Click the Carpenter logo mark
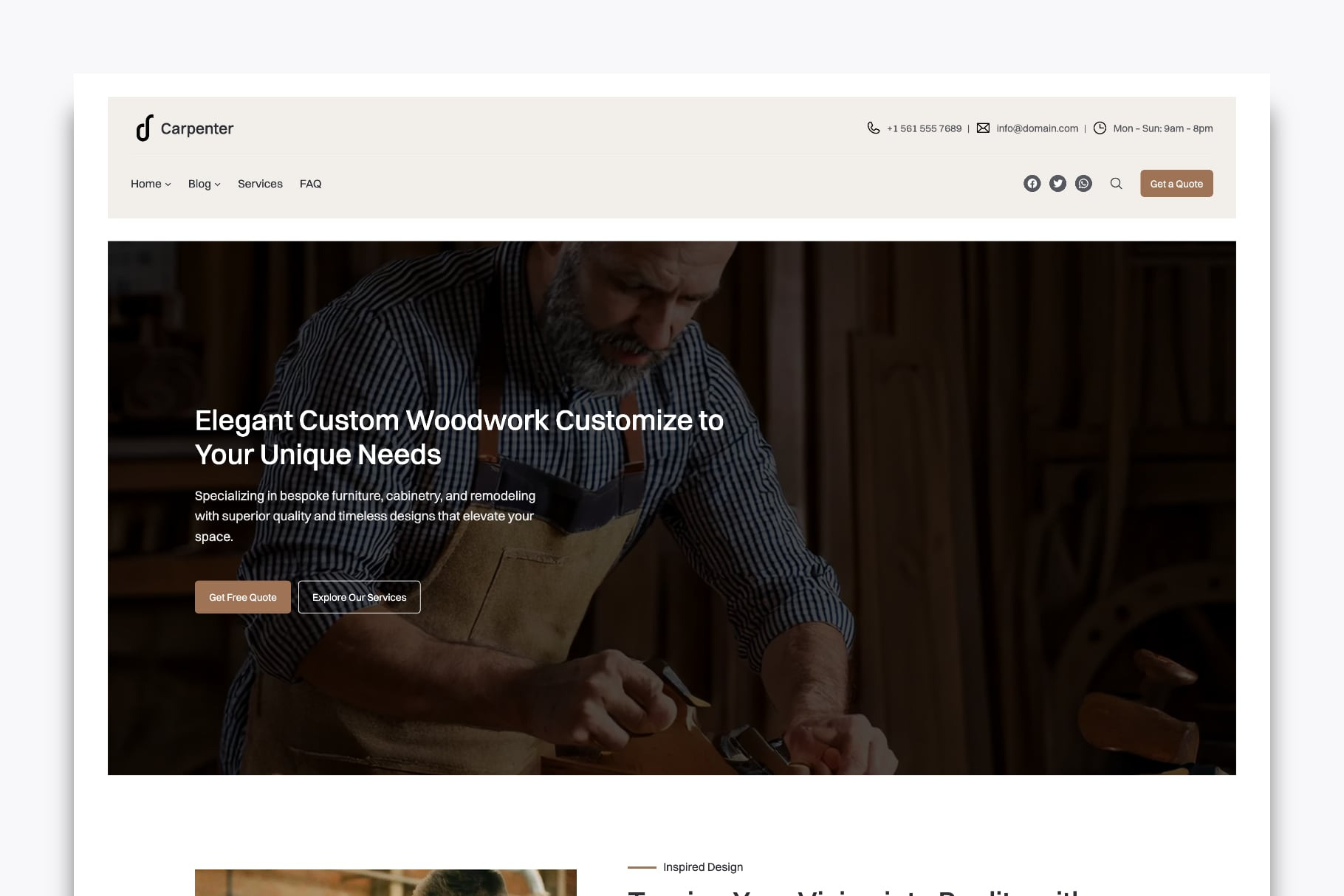The width and height of the screenshot is (1344, 896). point(144,128)
